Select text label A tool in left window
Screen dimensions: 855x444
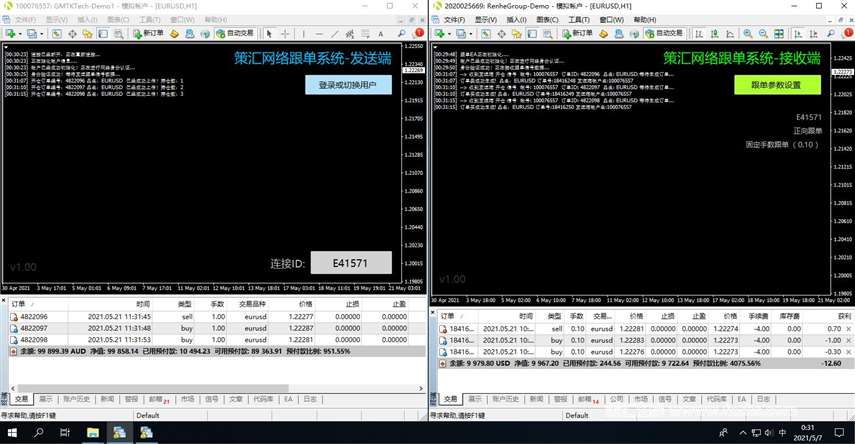[x=381, y=34]
